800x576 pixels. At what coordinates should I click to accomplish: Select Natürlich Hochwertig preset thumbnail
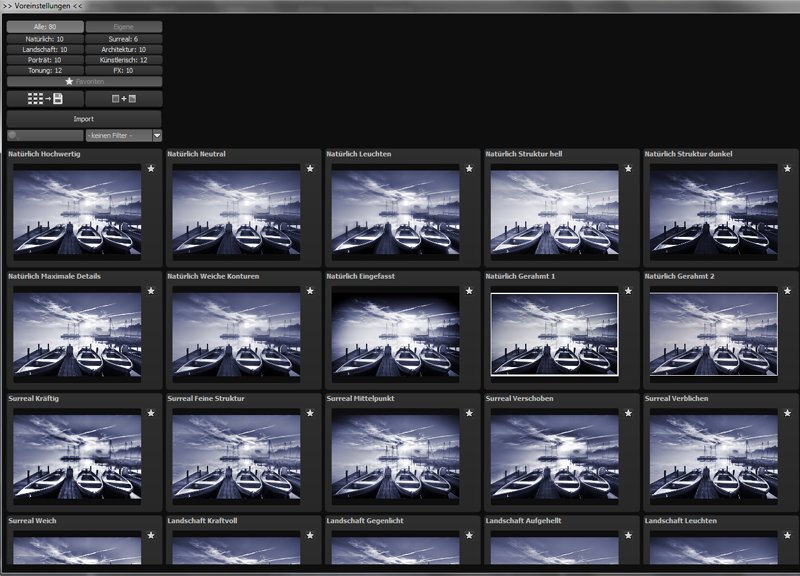pos(77,212)
